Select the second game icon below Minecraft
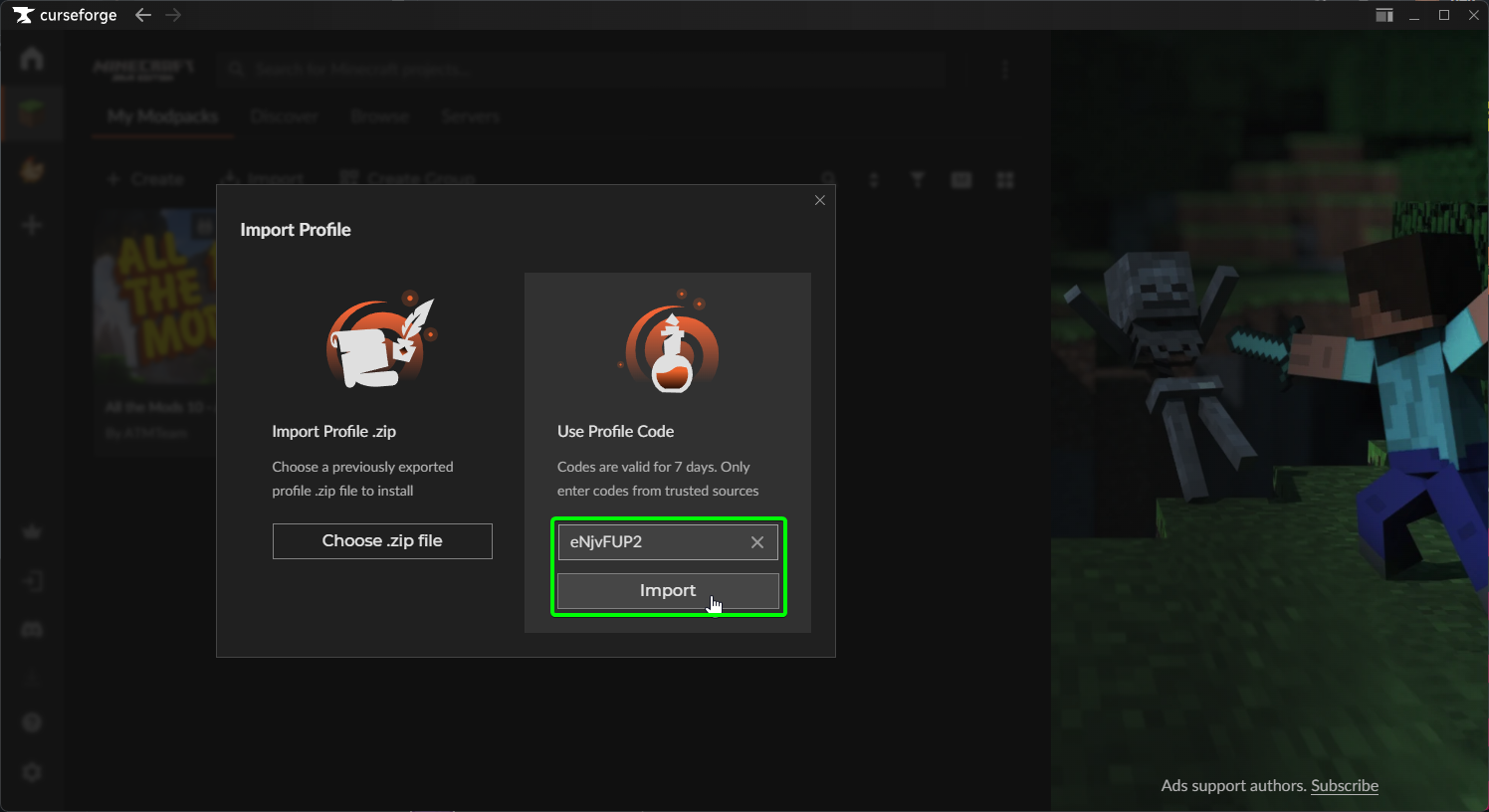This screenshot has height=812, width=1489. [32, 169]
